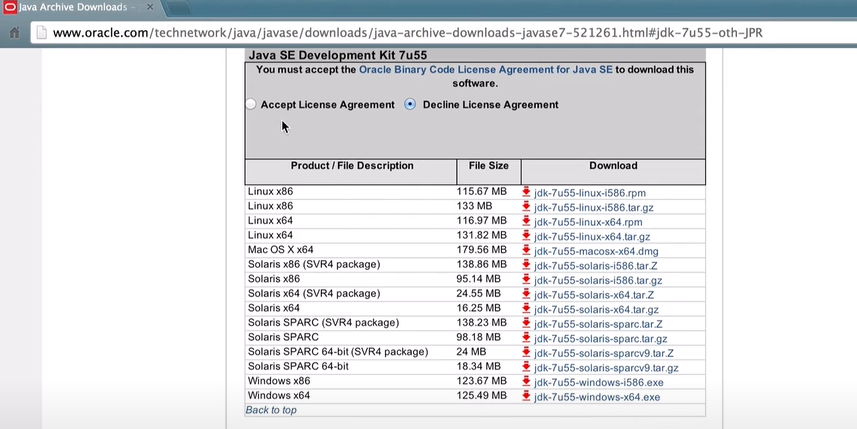This screenshot has height=429, width=857.
Task: Download jdk-7u55-solaris-sparcv9.tar.gz link
Action: (x=606, y=368)
